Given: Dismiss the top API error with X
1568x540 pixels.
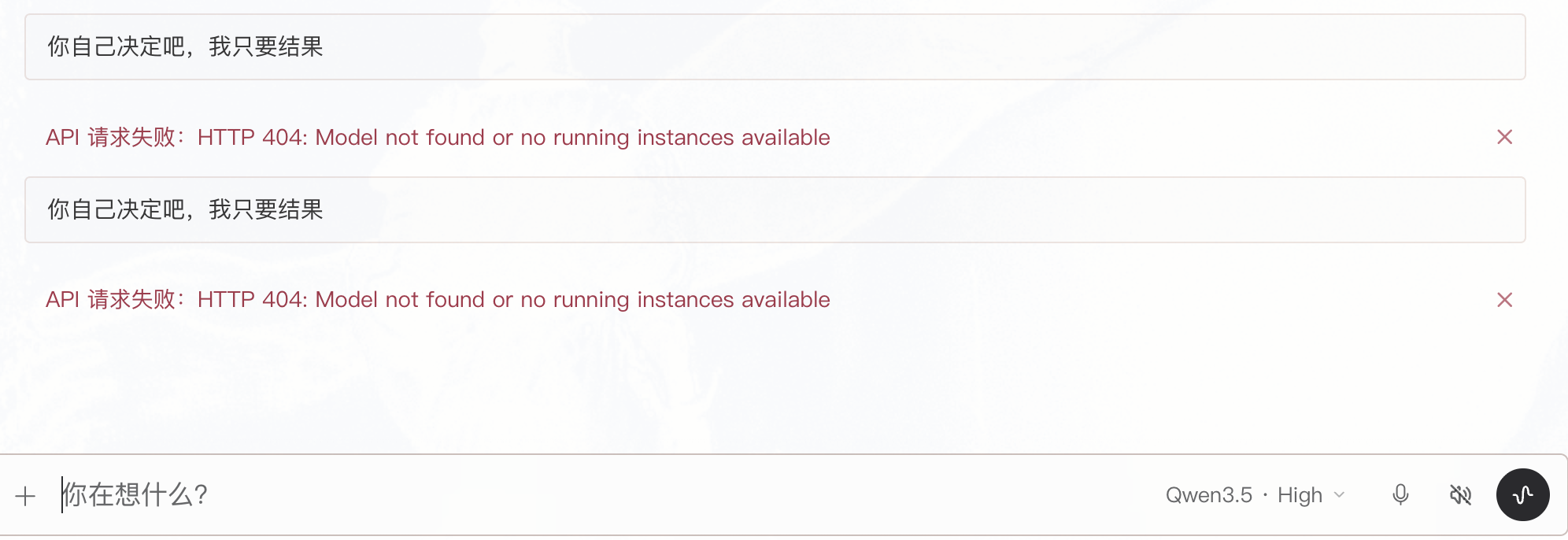Looking at the screenshot, I should pos(1504,137).
